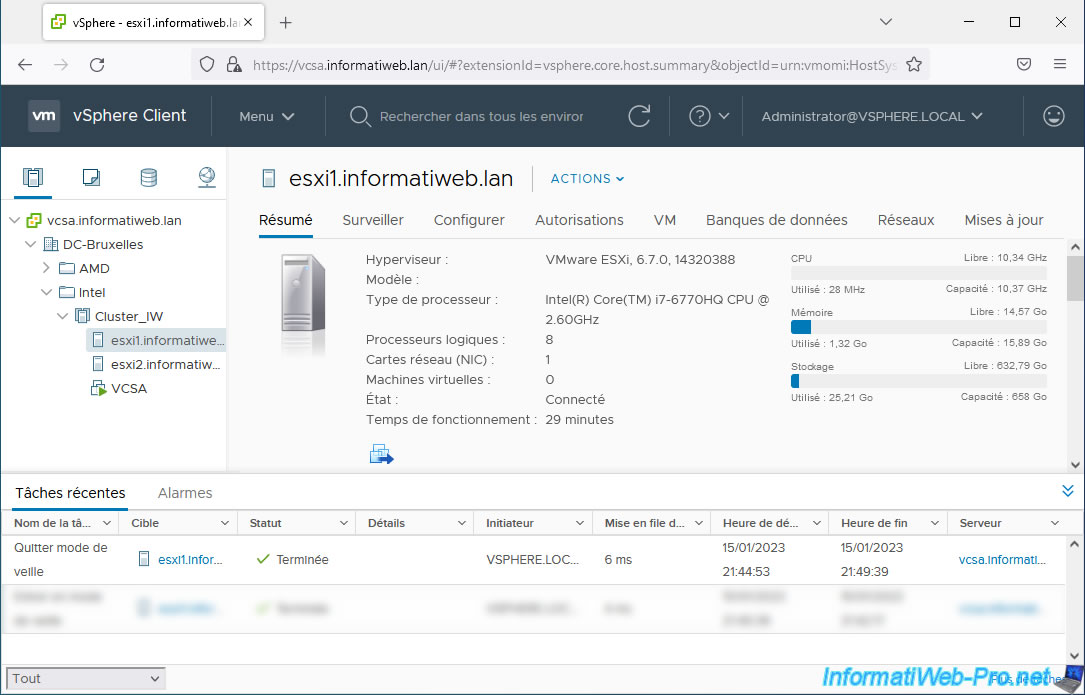Image resolution: width=1085 pixels, height=695 pixels.
Task: Click the site security lock icon
Action: pyautogui.click(x=234, y=64)
